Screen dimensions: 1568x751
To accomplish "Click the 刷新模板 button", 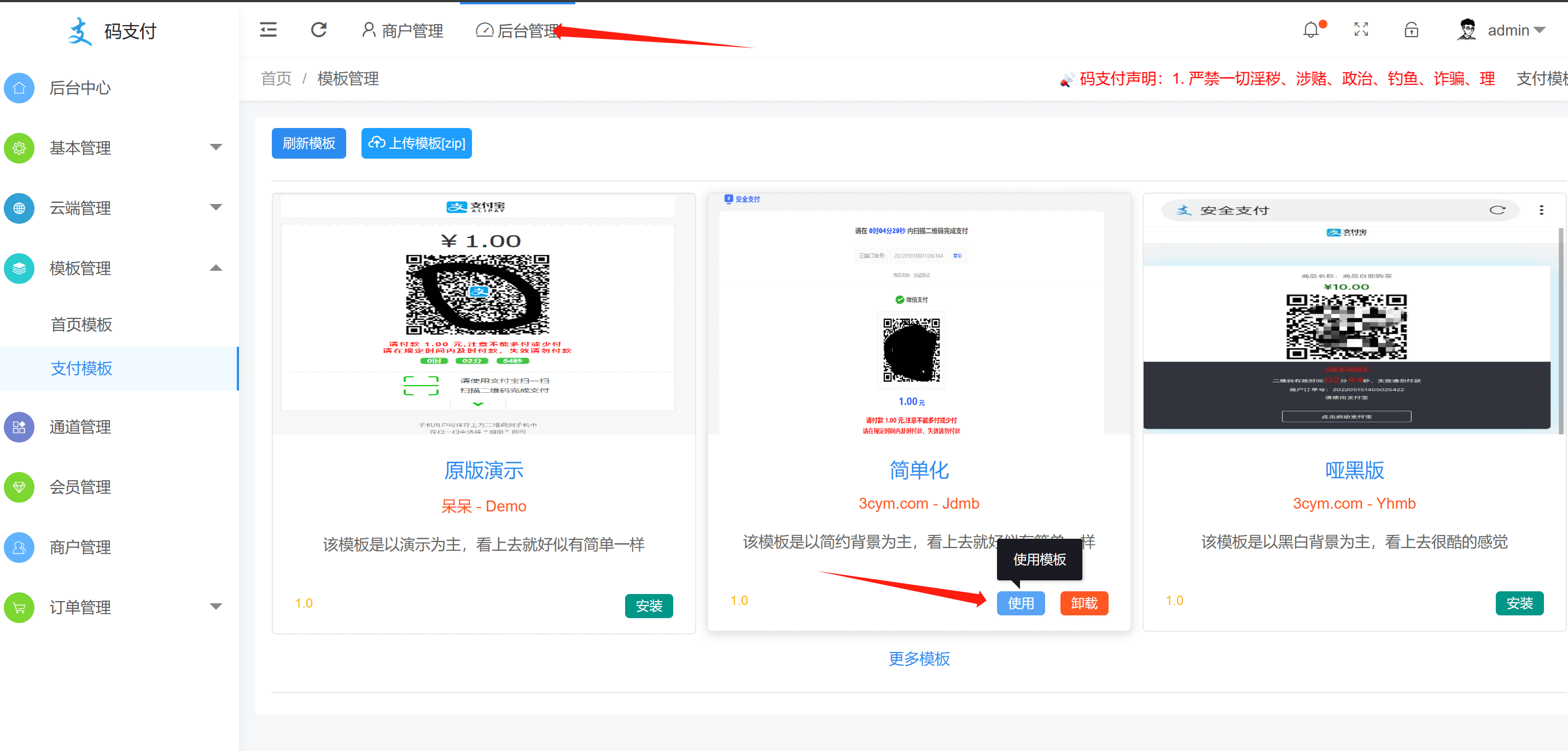I will pyautogui.click(x=308, y=143).
